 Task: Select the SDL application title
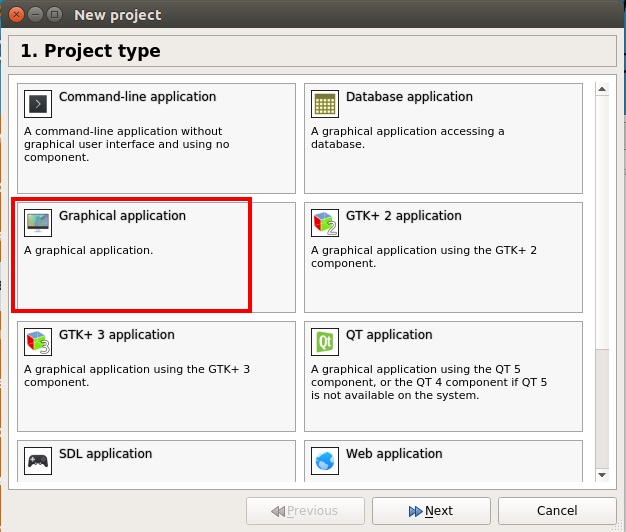tap(106, 453)
